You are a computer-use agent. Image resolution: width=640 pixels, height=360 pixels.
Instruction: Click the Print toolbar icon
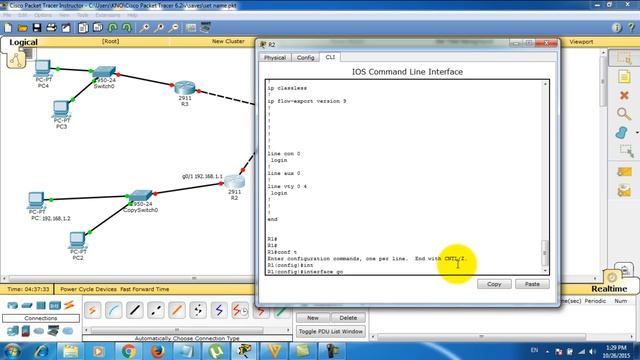click(51, 28)
